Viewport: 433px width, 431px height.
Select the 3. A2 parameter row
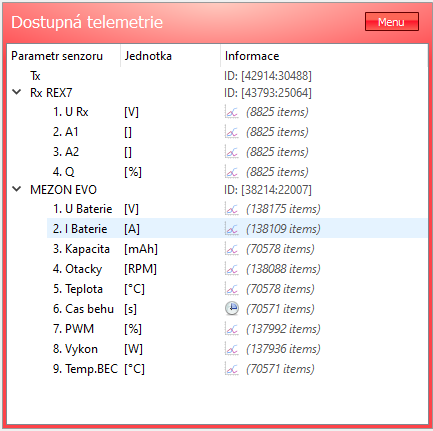point(237,152)
